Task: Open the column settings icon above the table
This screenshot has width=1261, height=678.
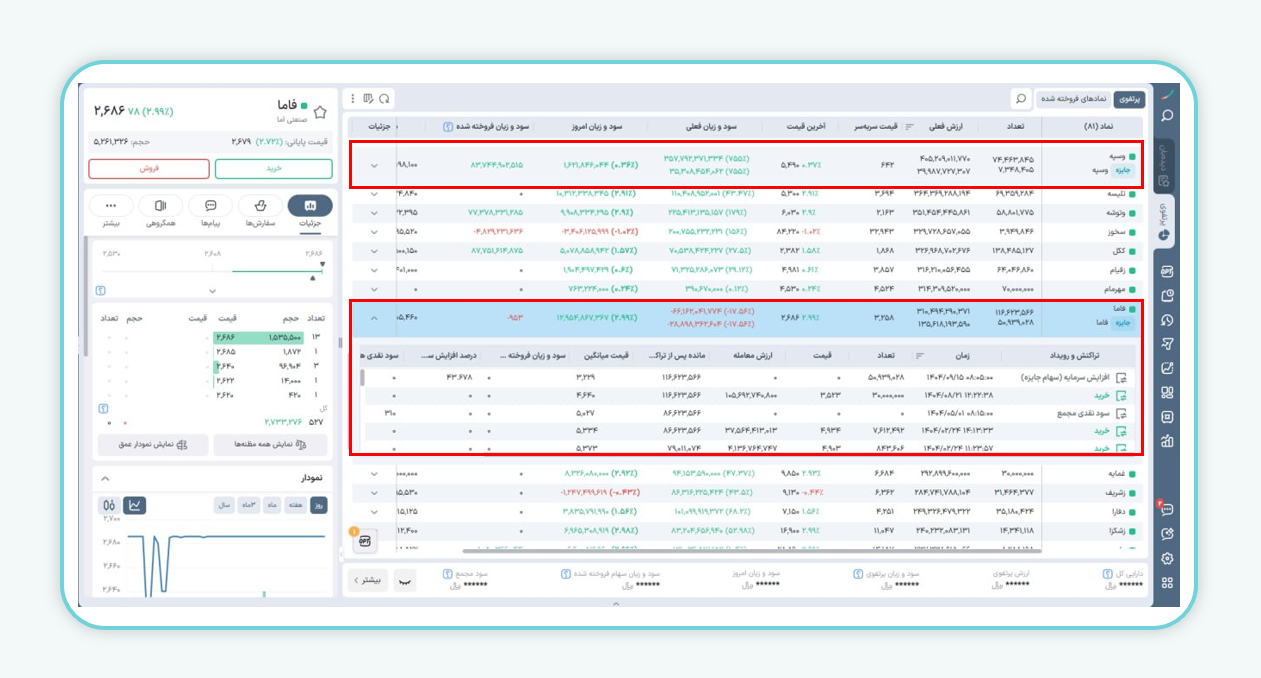Action: click(x=368, y=98)
